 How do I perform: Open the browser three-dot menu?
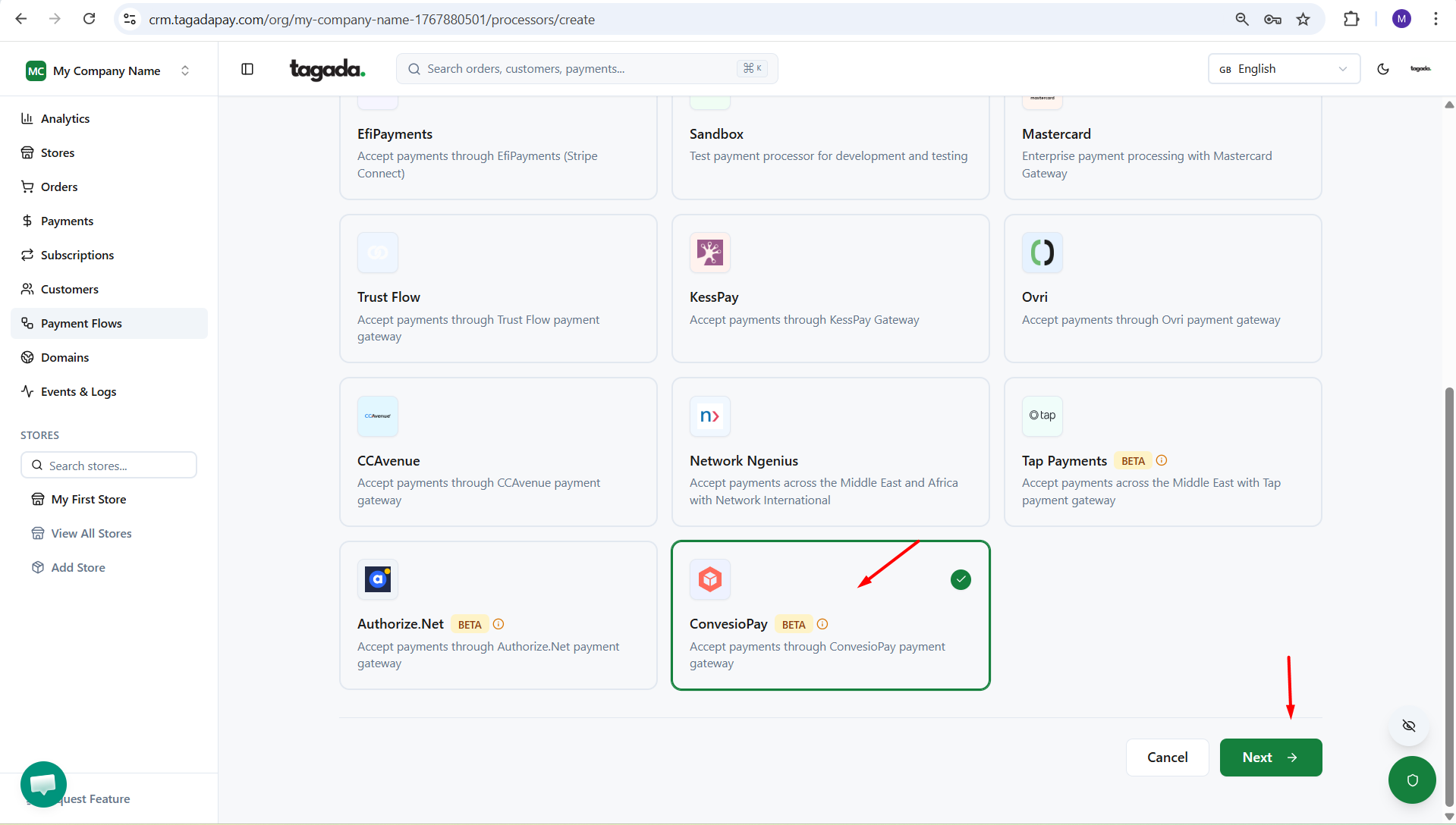pos(1436,19)
